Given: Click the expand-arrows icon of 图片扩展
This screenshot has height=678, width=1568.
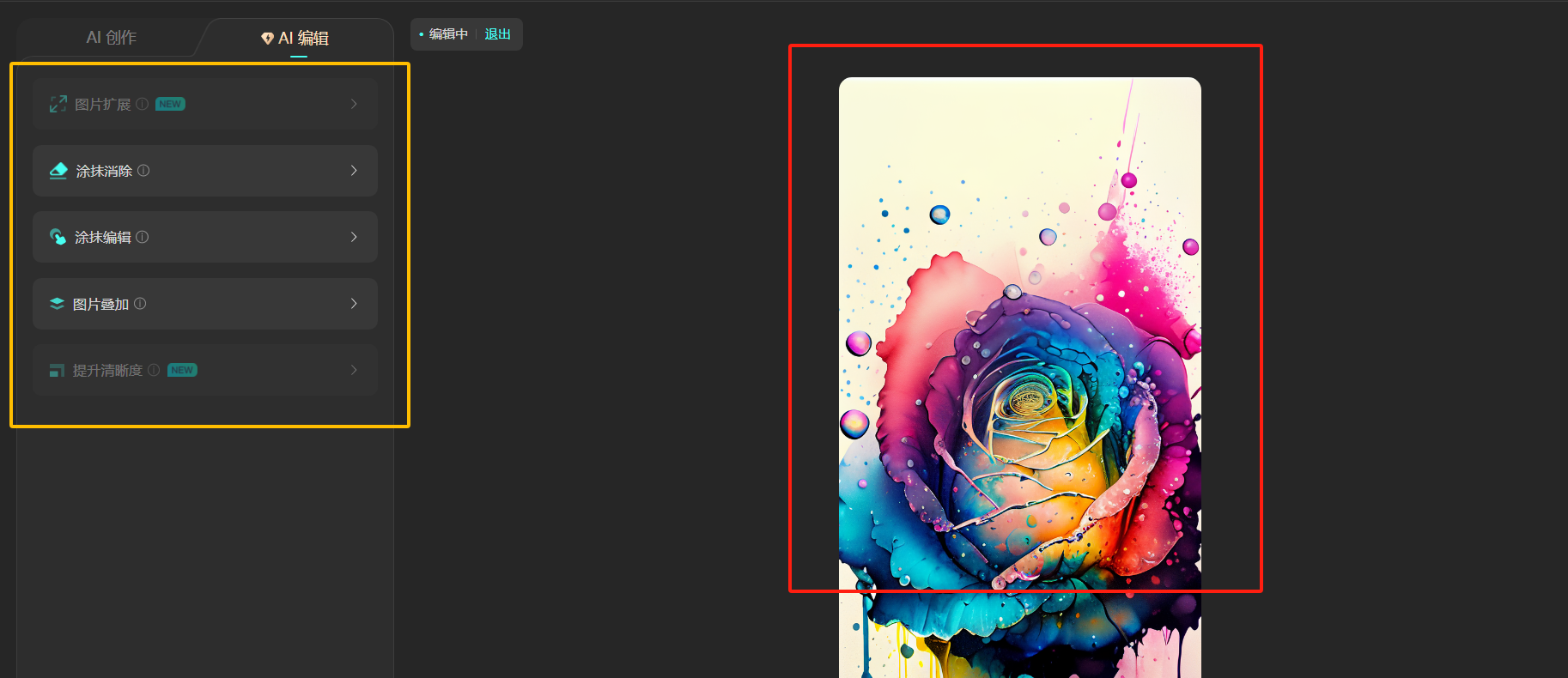Looking at the screenshot, I should click(x=58, y=104).
